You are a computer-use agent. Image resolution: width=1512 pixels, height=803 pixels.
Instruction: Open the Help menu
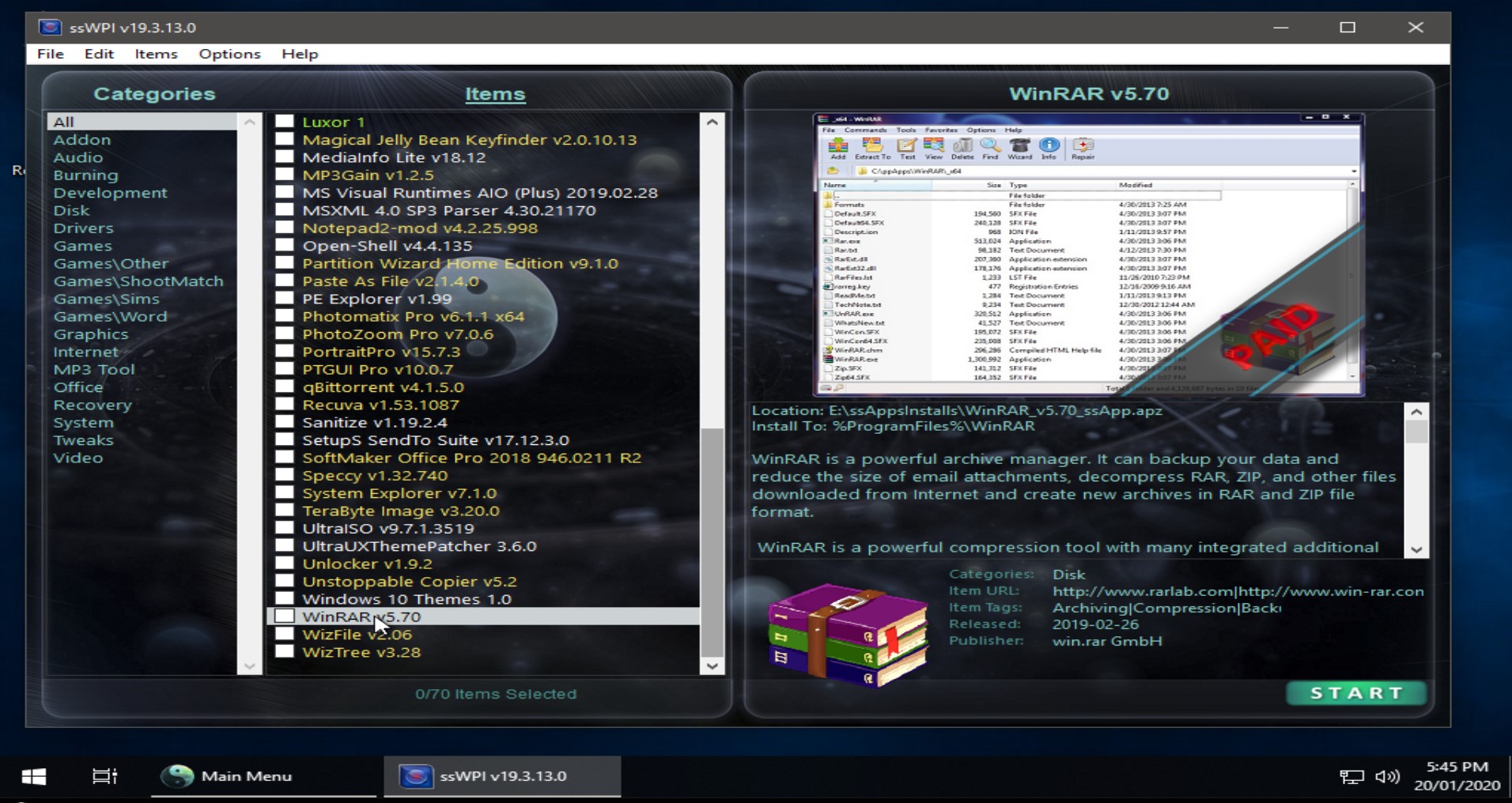coord(300,54)
